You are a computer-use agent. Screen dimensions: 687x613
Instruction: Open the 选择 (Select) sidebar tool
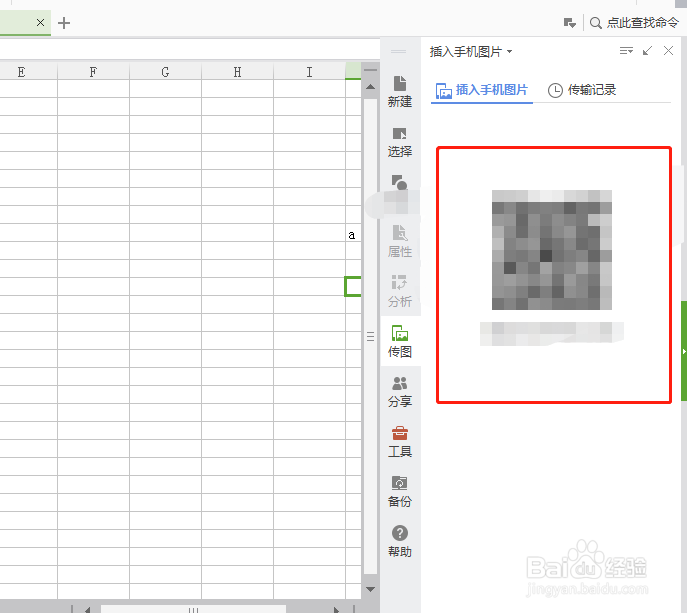pos(400,142)
